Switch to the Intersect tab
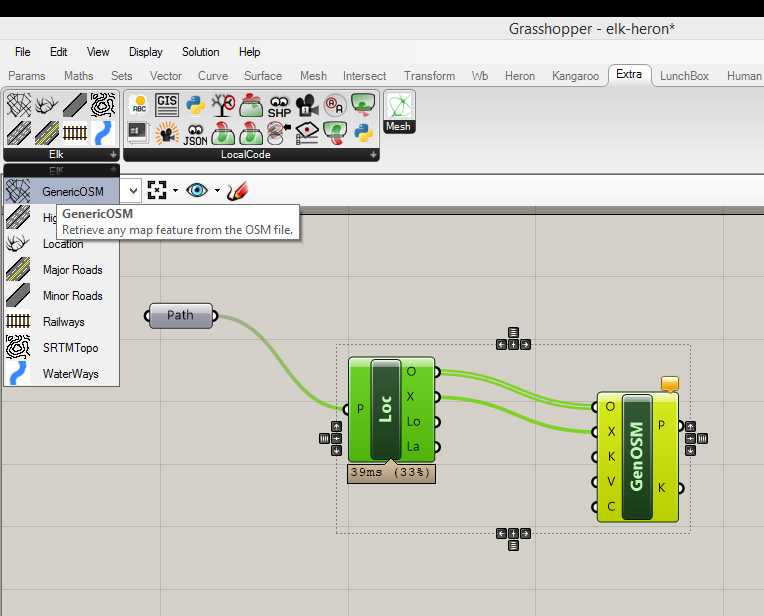764x616 pixels. (364, 76)
